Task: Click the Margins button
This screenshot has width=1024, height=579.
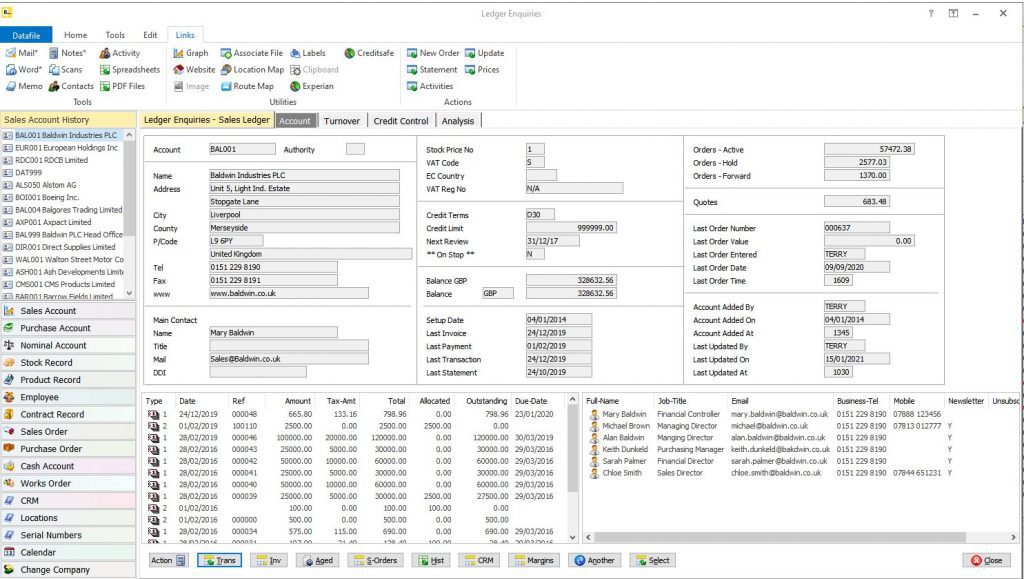Action: 534,560
